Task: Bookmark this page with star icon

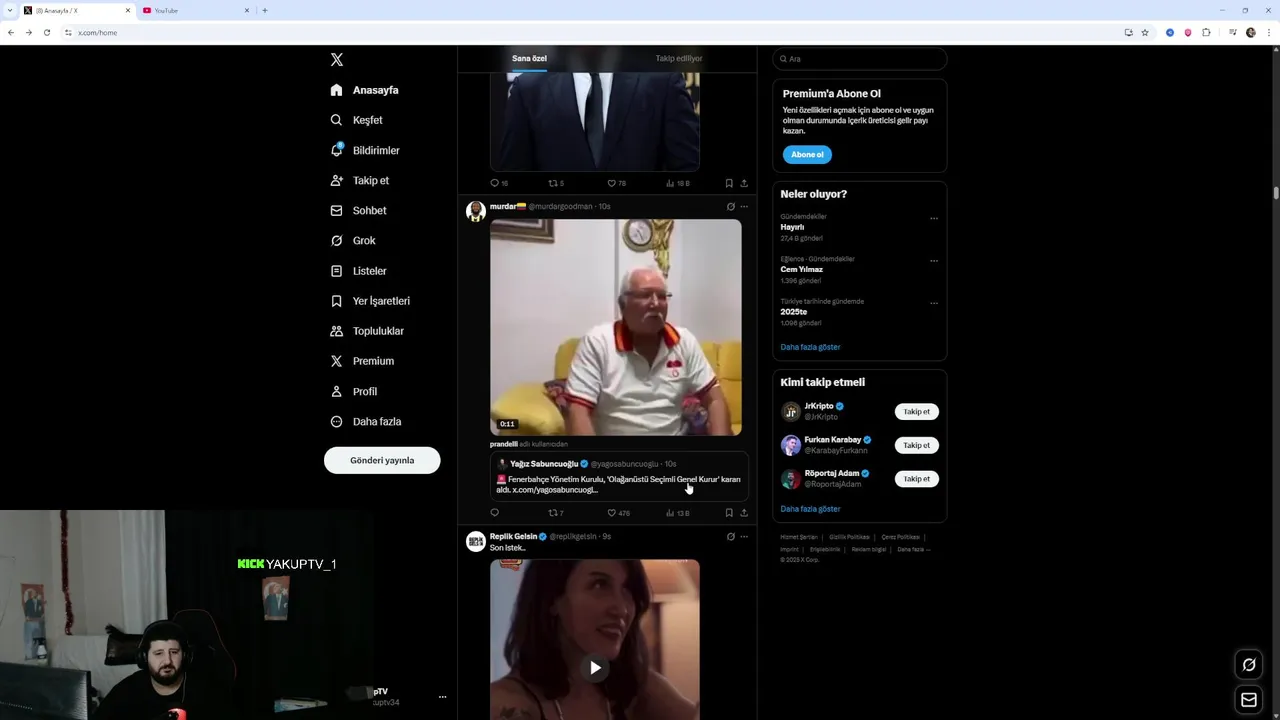Action: point(1145,33)
